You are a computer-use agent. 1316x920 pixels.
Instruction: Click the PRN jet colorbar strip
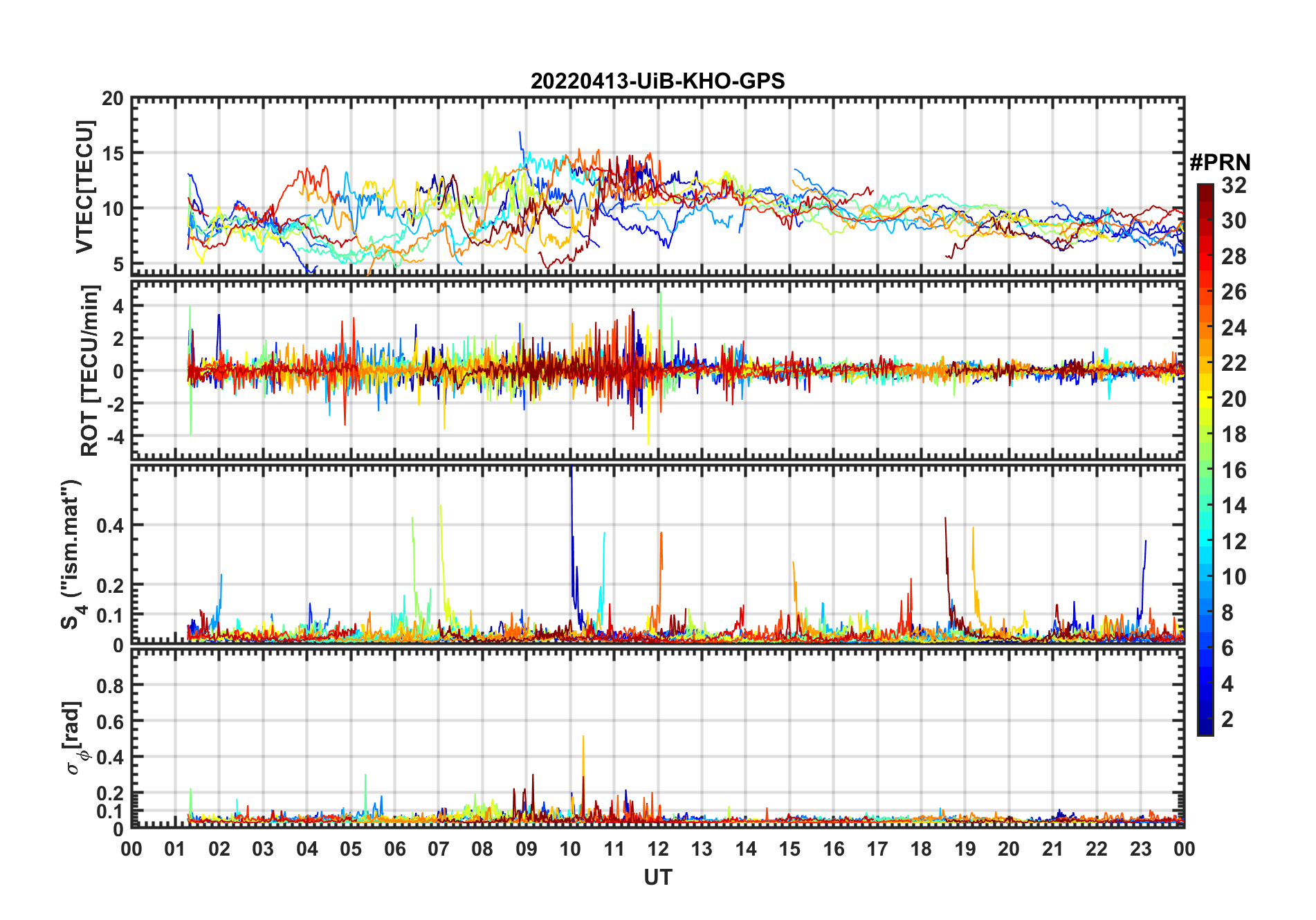[x=1205, y=459]
